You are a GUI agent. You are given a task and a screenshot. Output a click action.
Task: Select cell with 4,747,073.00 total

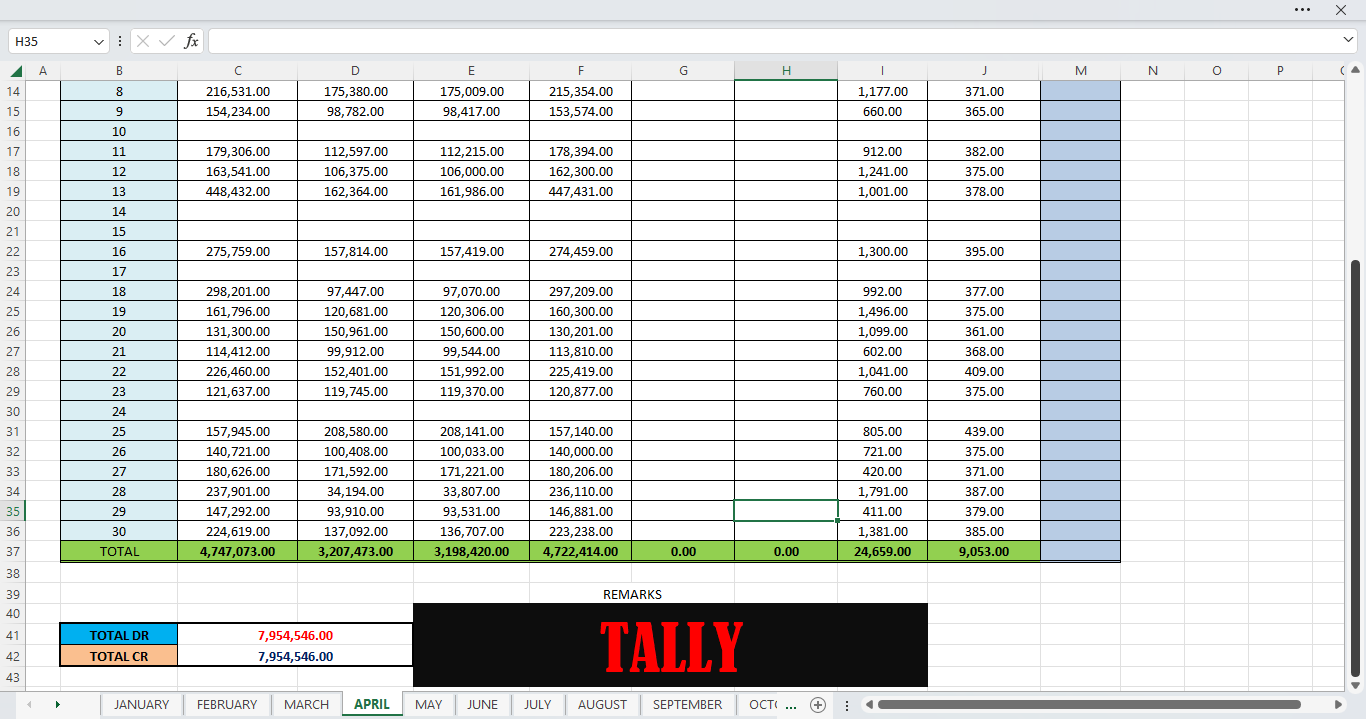[238, 551]
